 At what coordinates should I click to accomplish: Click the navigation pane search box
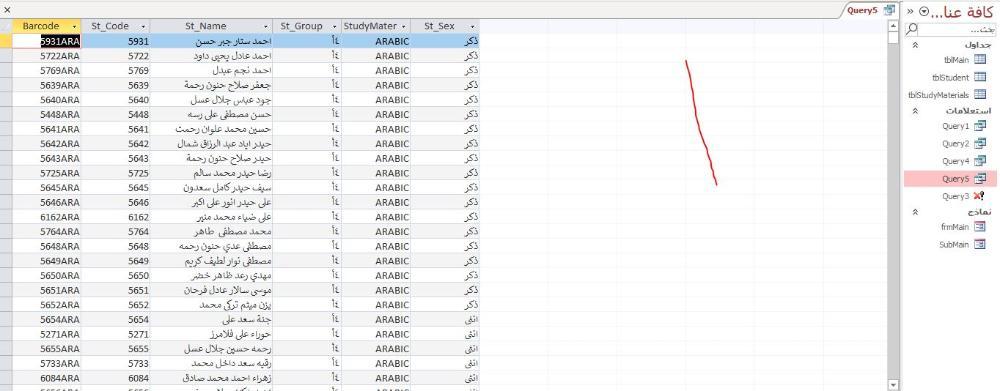950,29
